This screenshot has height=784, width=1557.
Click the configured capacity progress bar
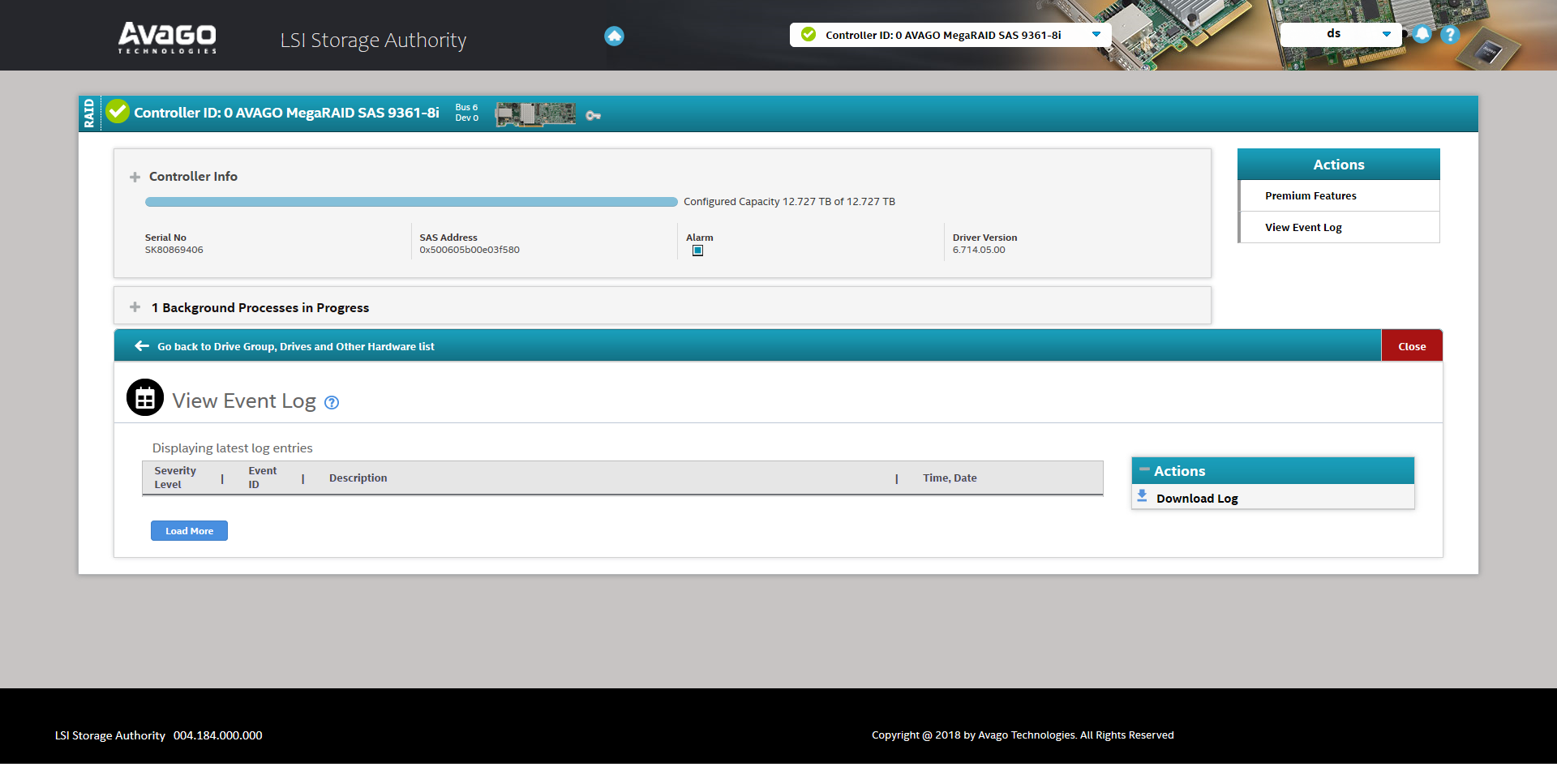point(411,202)
